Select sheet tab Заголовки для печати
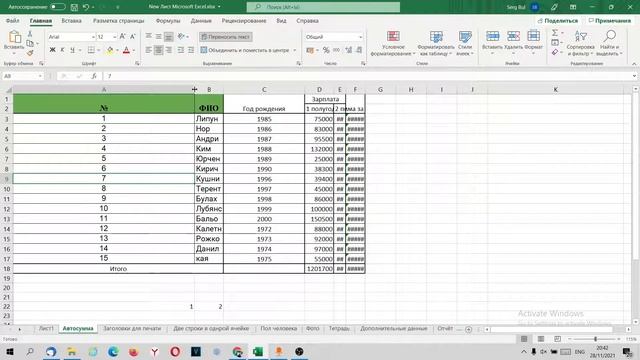The image size is (640, 360). 132,329
